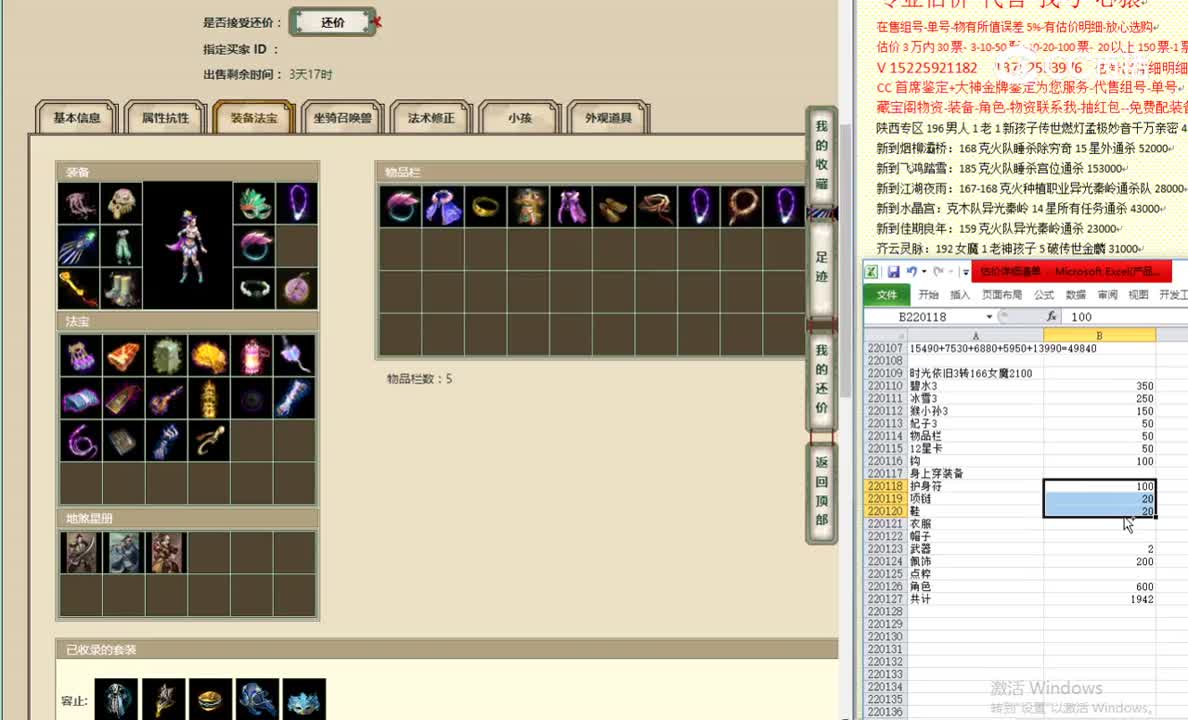The image size is (1188, 720).
Task: Open the 法术修正 tab
Action: point(431,117)
